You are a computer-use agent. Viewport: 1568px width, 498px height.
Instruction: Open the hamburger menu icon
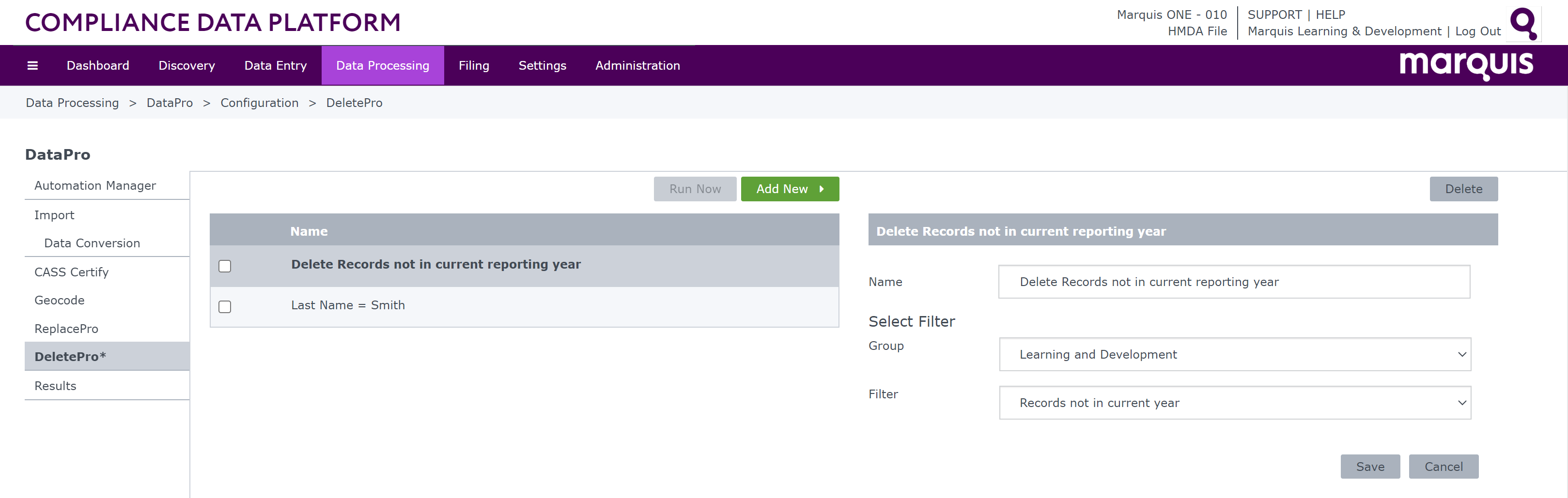point(33,66)
